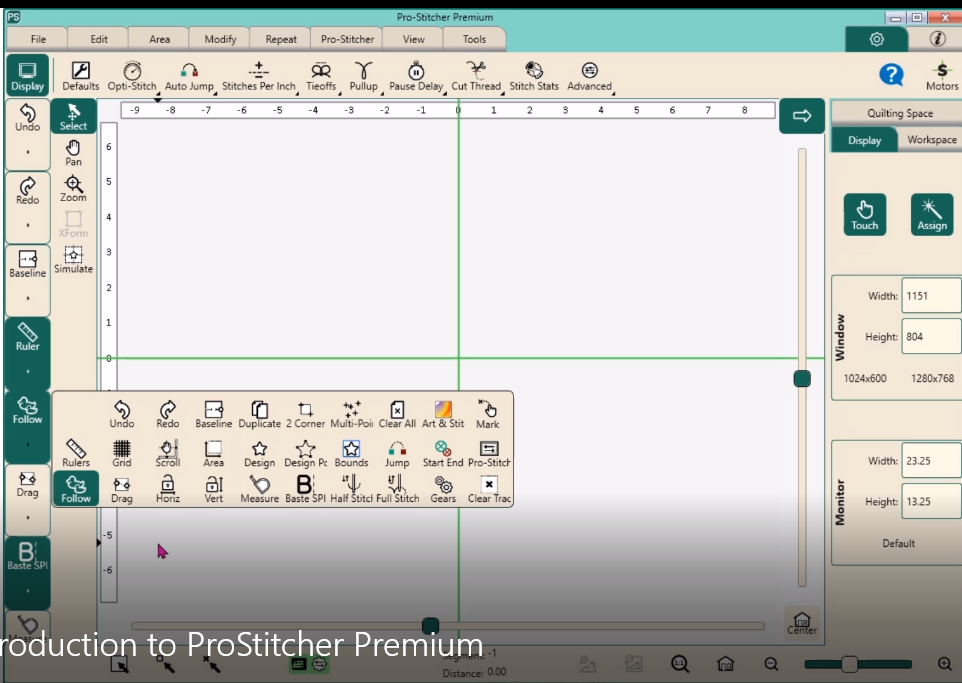Expand the arrow below sidebar Baseline
Viewport: 962px width, 683px height.
(28, 298)
